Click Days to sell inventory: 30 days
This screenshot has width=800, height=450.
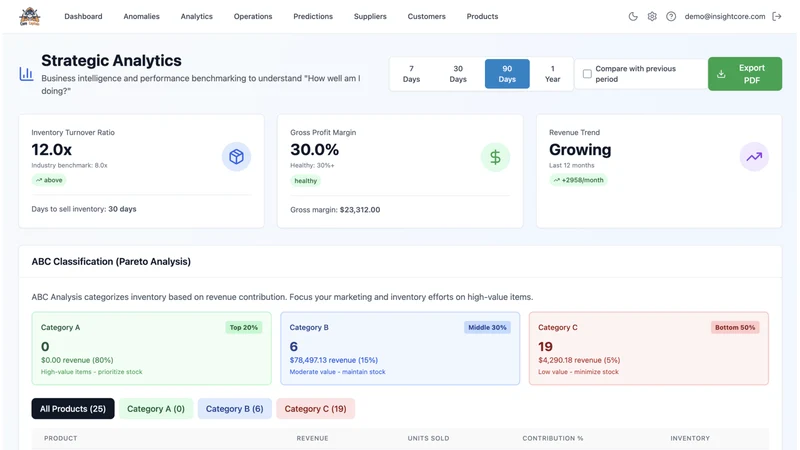tap(84, 209)
